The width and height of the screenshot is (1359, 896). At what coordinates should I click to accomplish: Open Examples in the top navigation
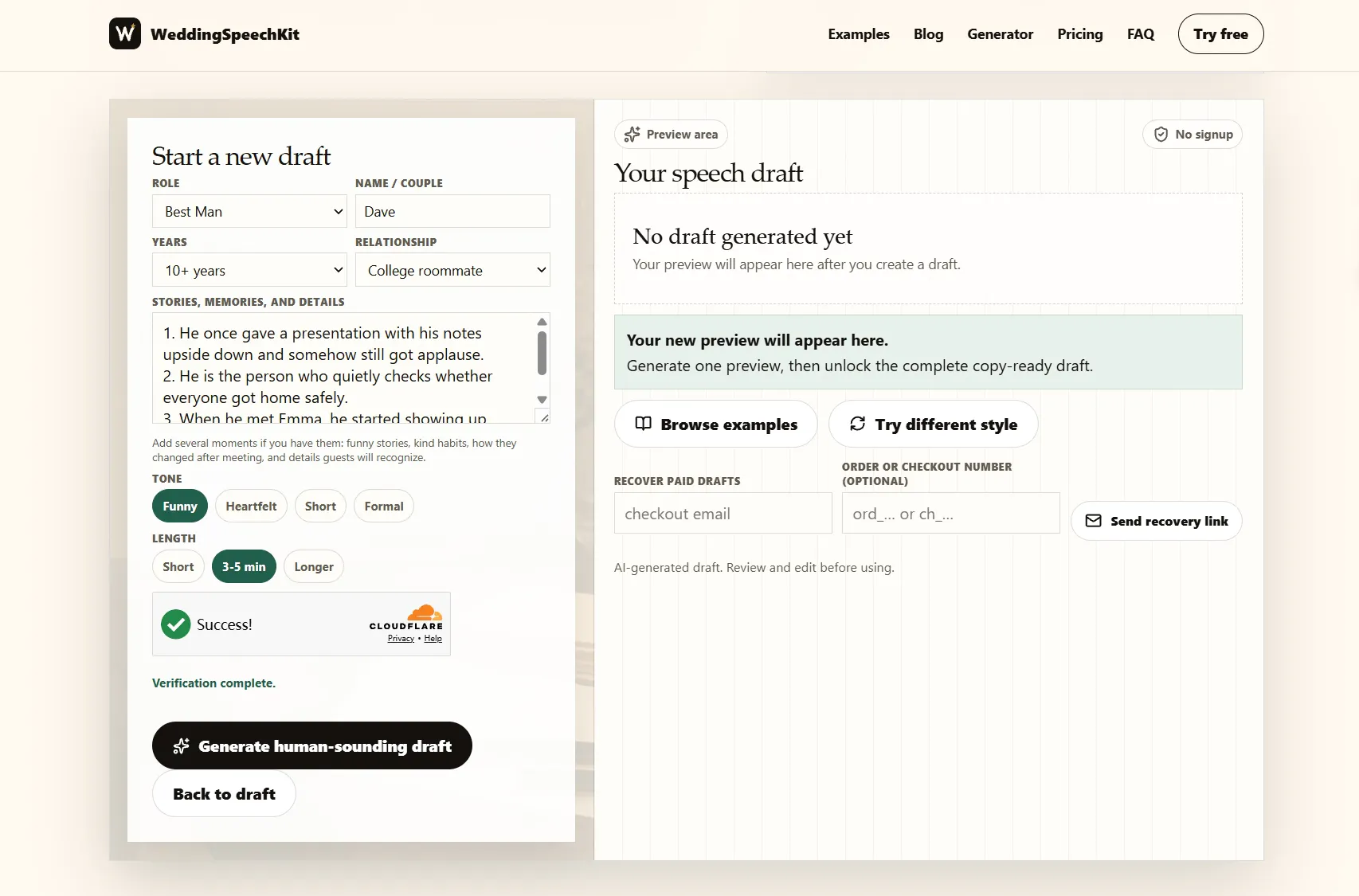[859, 34]
